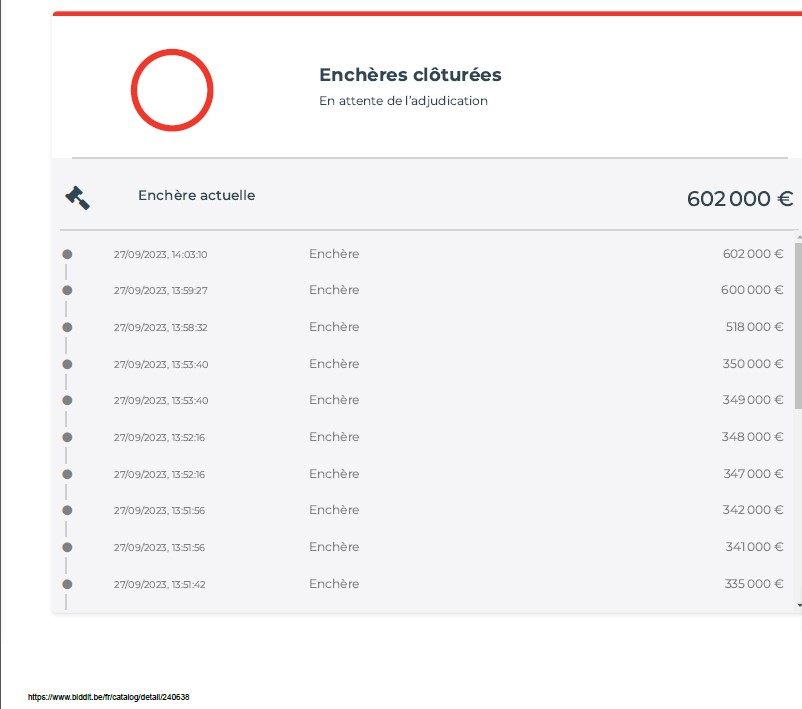Click the timestamp 27/09/2023, 14:03:10

click(x=160, y=255)
